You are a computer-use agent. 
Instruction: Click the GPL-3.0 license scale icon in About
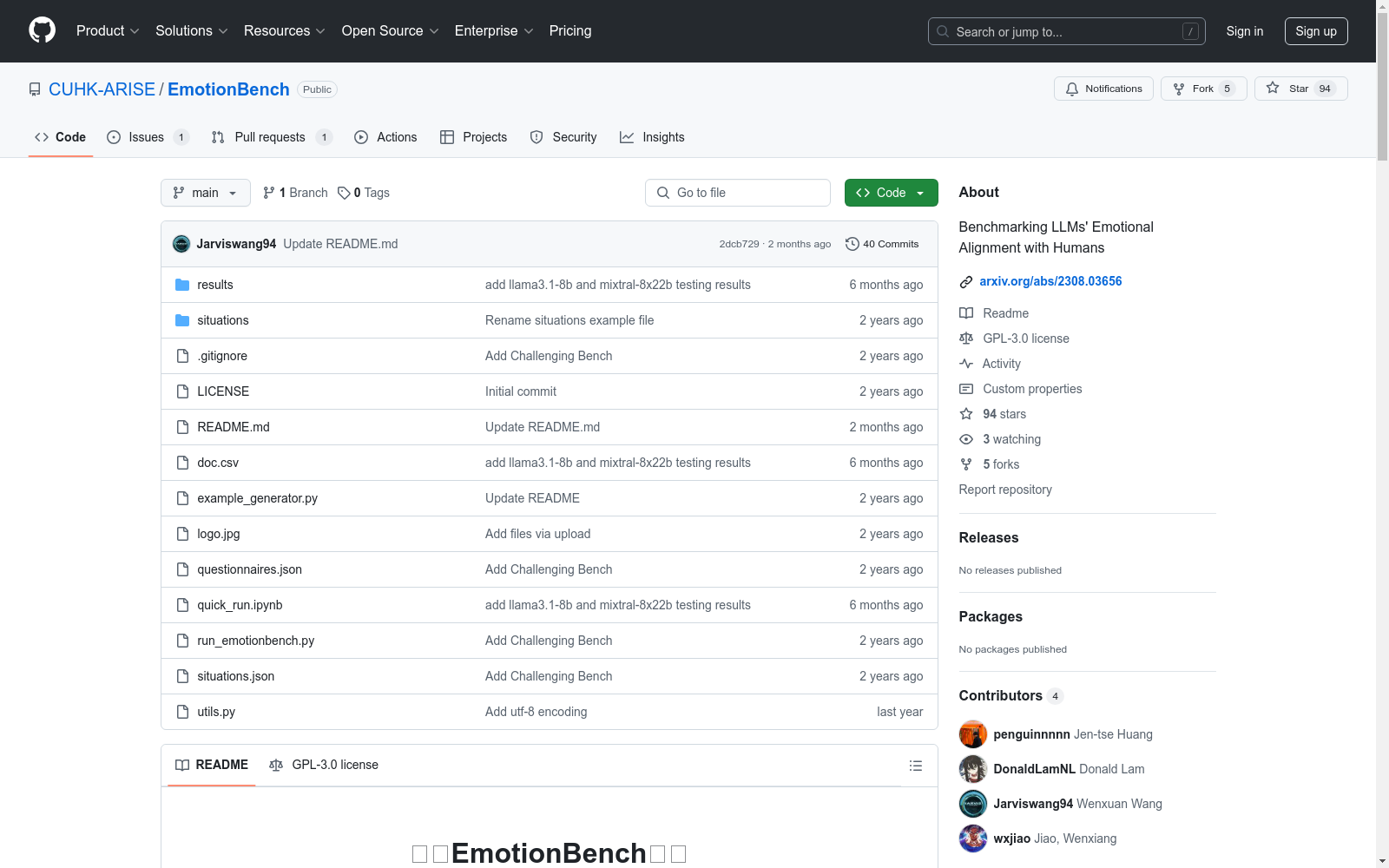[x=966, y=339]
